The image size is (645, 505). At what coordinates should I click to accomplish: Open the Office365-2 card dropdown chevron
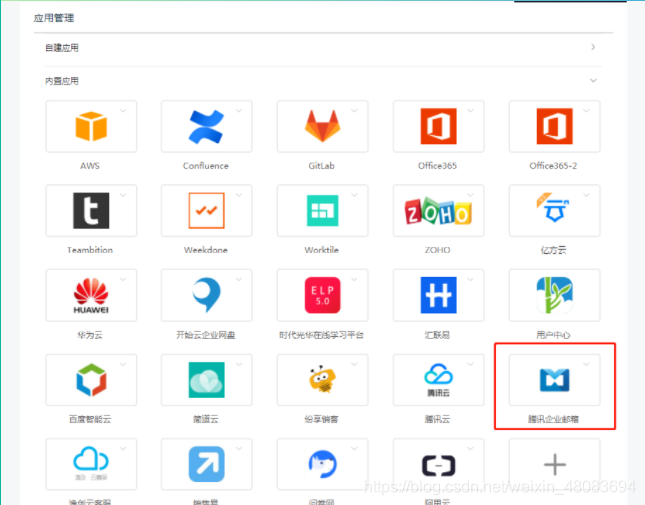coord(586,111)
